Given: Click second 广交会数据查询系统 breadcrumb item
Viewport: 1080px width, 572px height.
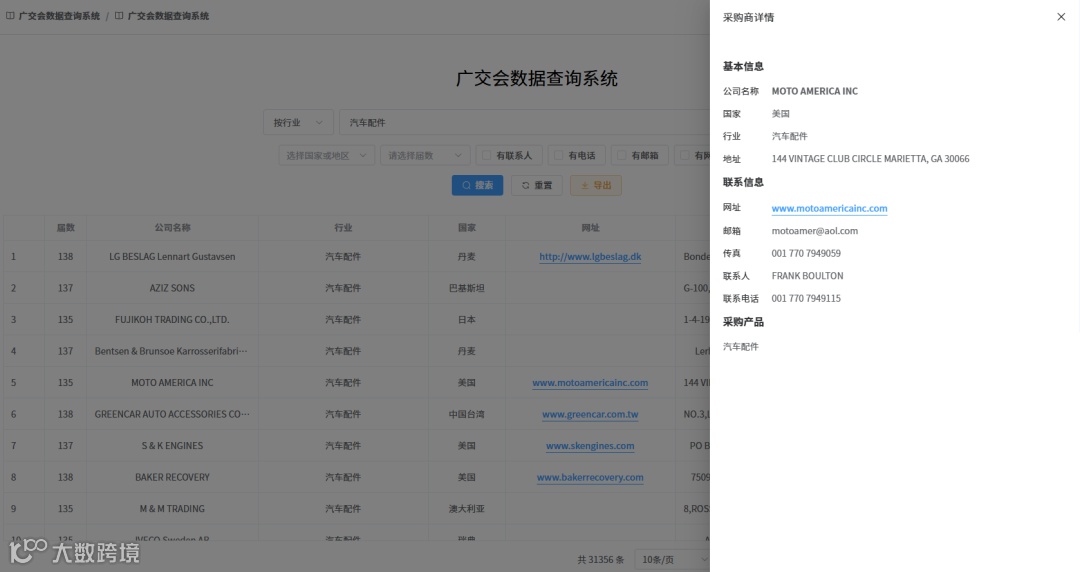Looking at the screenshot, I should click(x=168, y=16).
